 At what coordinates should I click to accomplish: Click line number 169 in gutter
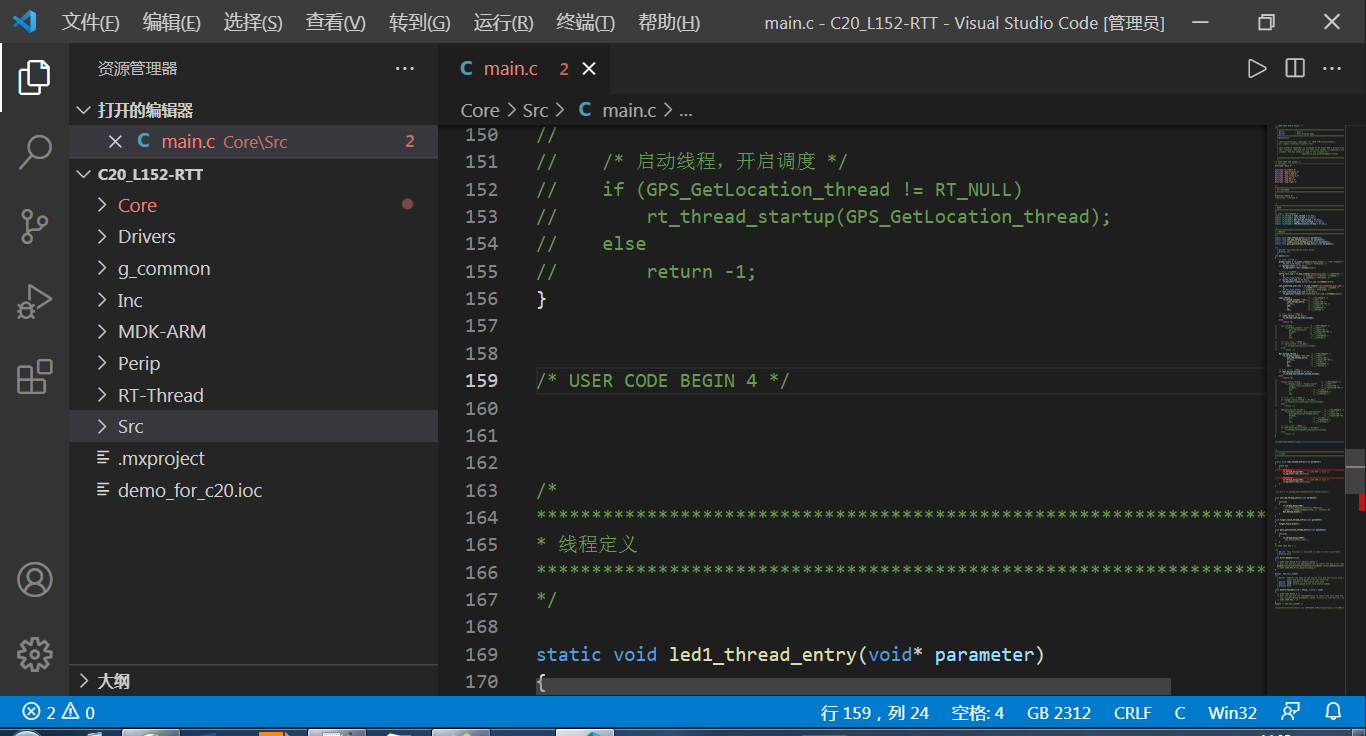click(481, 654)
